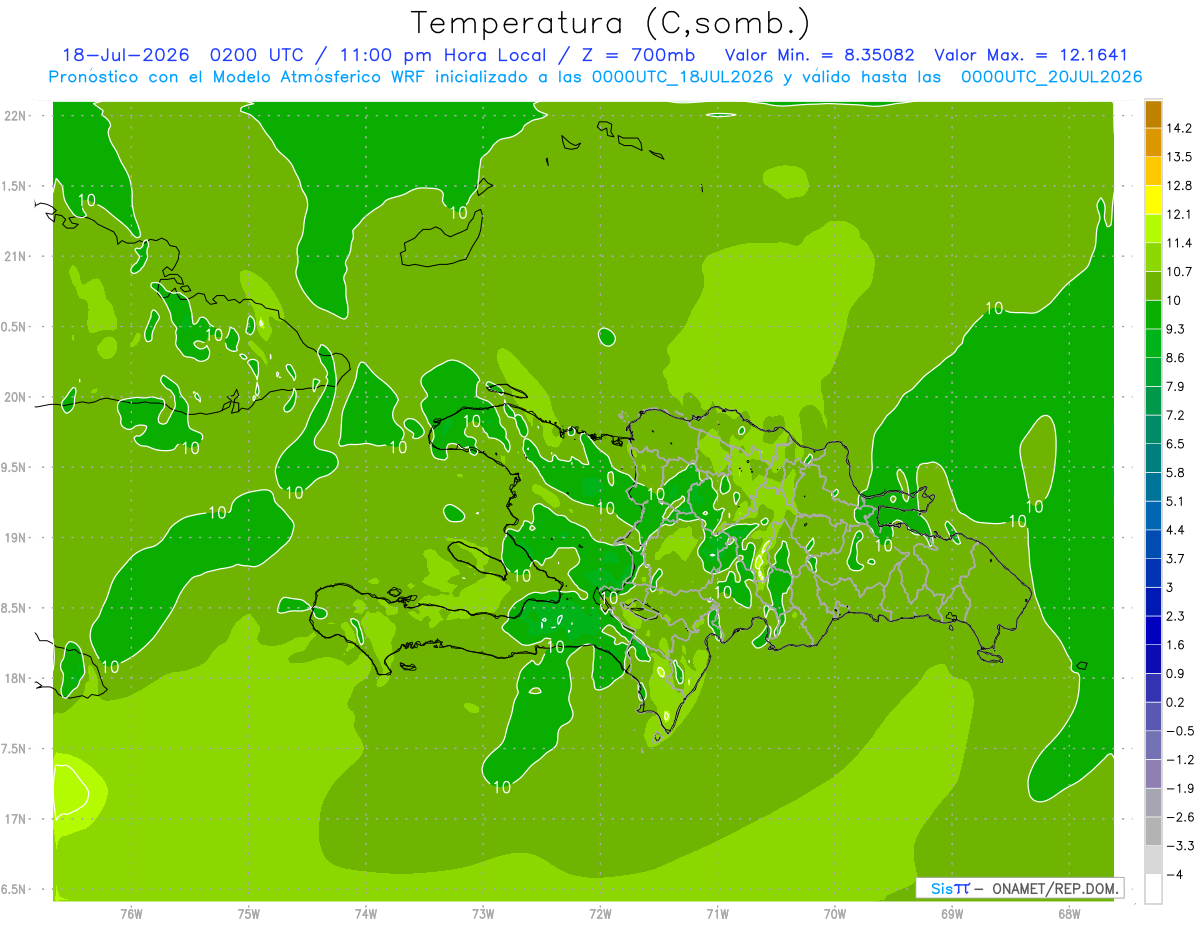Pick the legend swatch between 10 and 10.7
Image resolution: width=1200 pixels, height=927 pixels.
1153,286
